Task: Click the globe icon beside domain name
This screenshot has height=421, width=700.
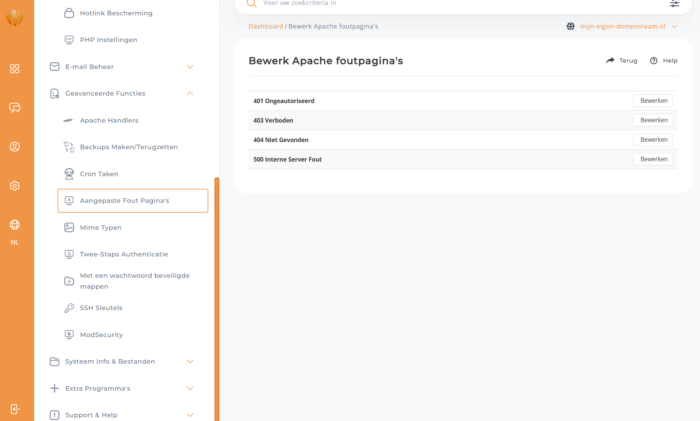Action: click(x=571, y=26)
